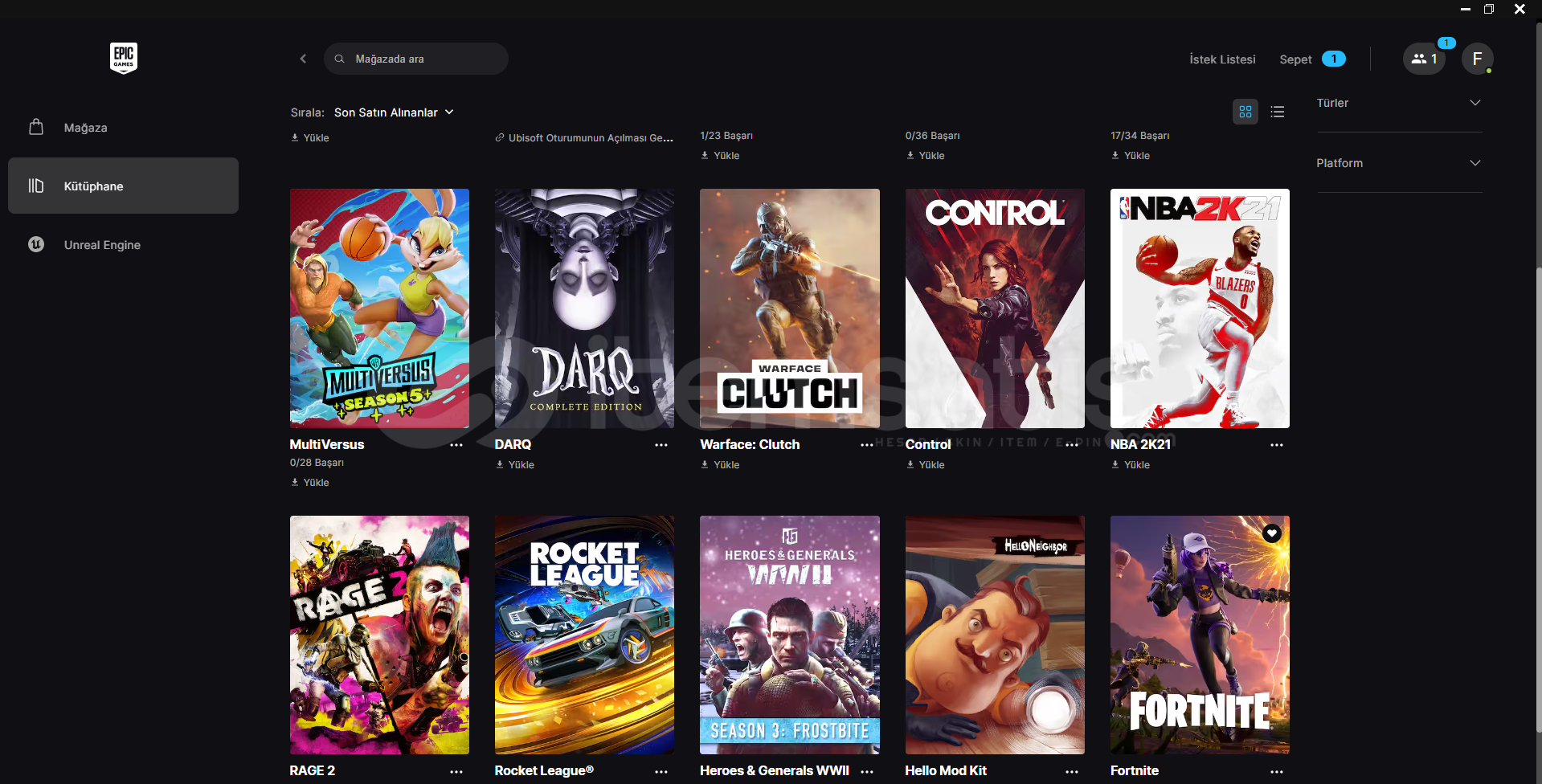Image resolution: width=1542 pixels, height=784 pixels.
Task: Open the F profile avatar menu
Action: pyautogui.click(x=1477, y=59)
